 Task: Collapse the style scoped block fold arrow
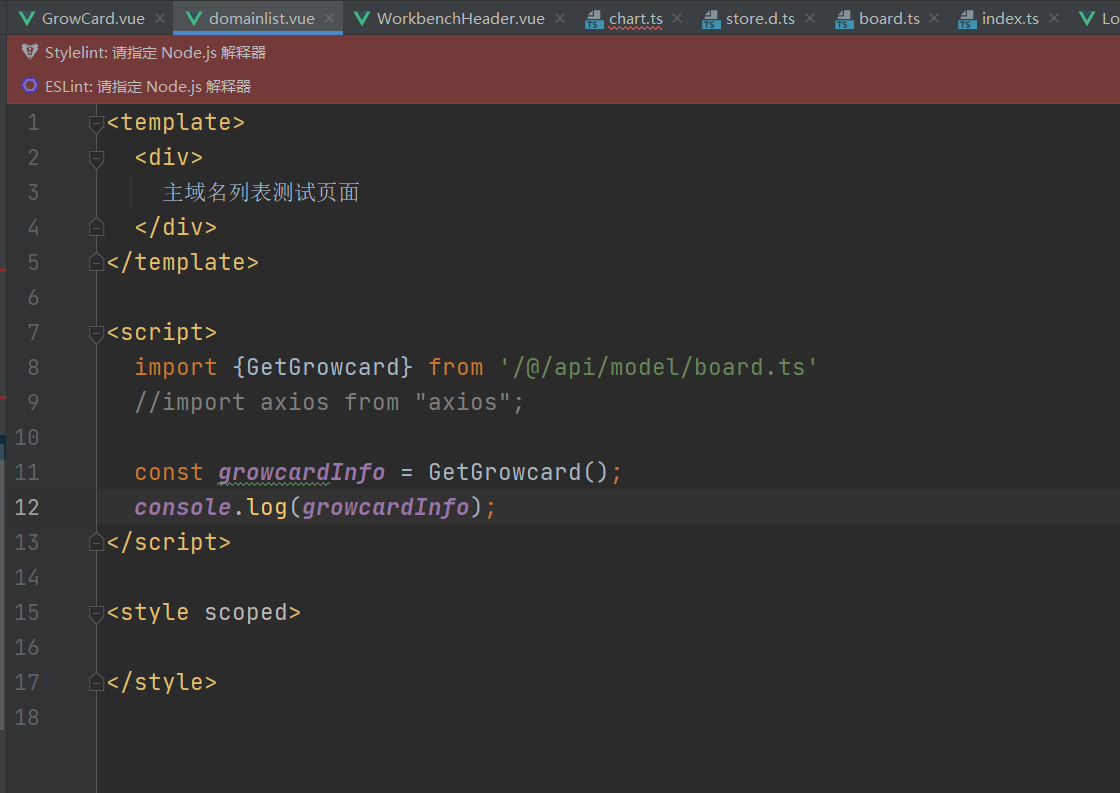tap(96, 612)
